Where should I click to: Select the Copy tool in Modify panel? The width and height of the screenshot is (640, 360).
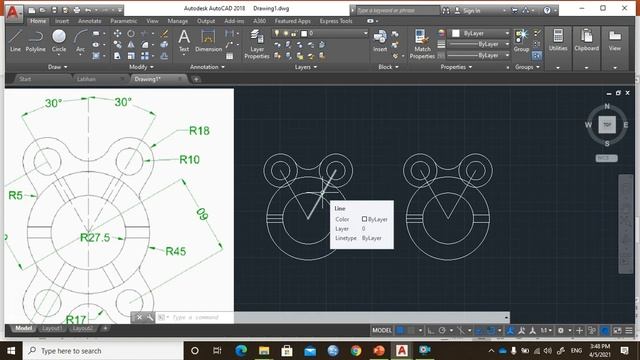(118, 44)
